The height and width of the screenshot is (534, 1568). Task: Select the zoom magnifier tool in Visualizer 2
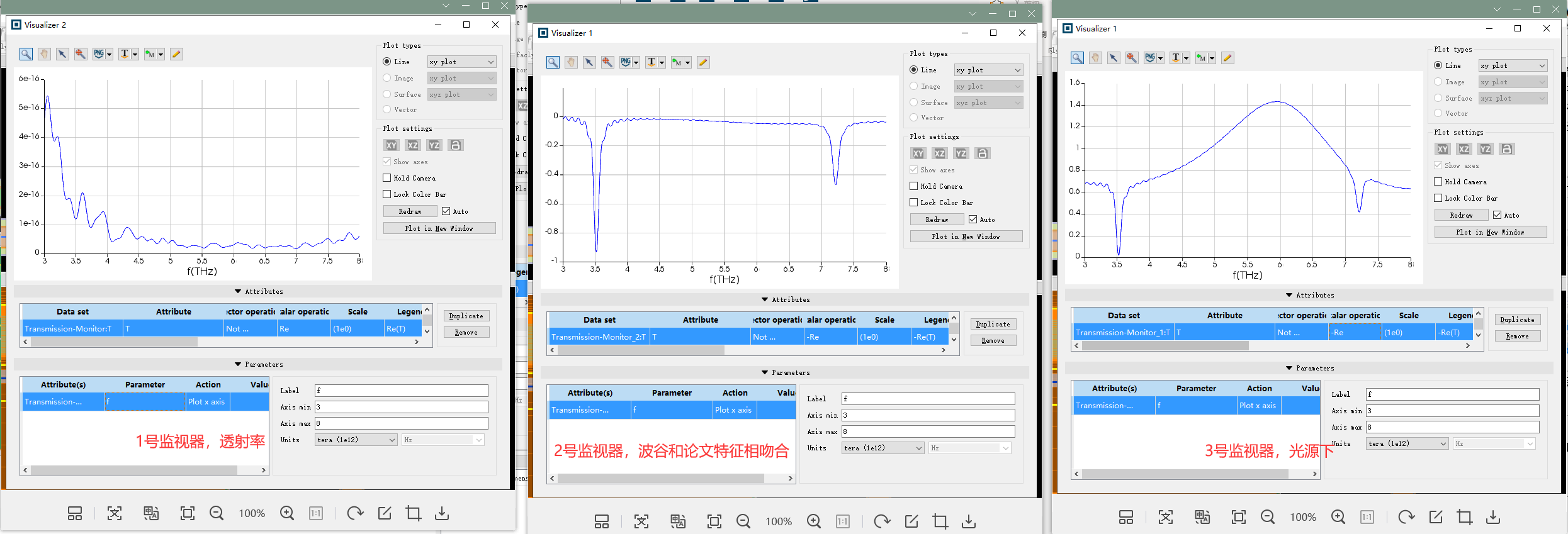point(26,54)
